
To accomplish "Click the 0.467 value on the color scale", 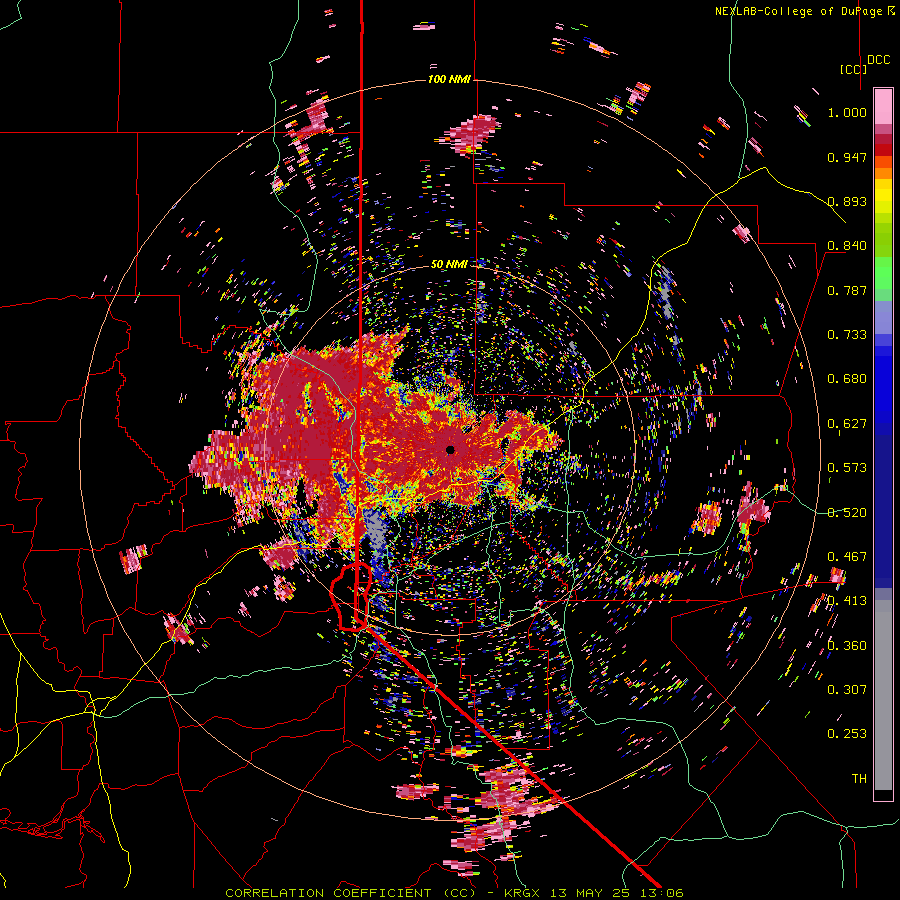I will (x=847, y=557).
